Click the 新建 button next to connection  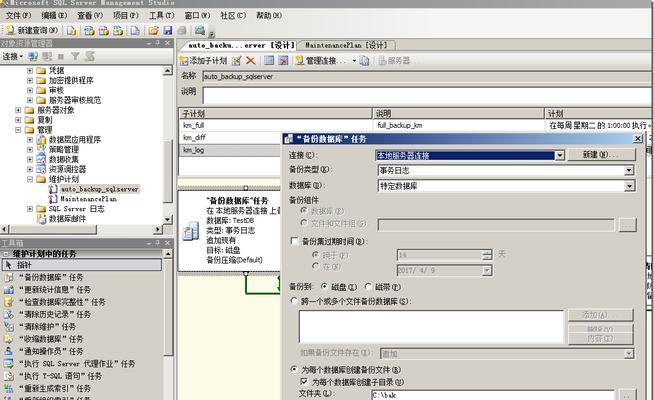coord(601,155)
